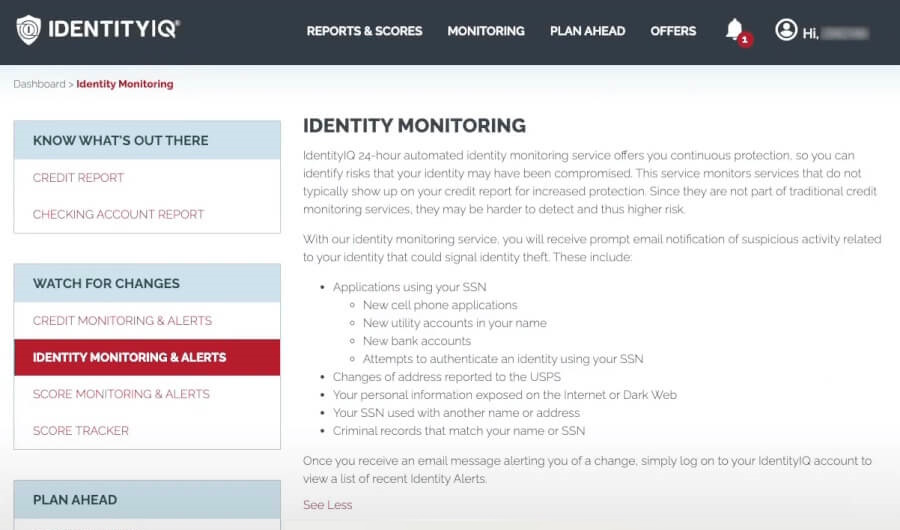
Task: Click the IDENTITYIQ wordmark text
Action: click(x=114, y=29)
